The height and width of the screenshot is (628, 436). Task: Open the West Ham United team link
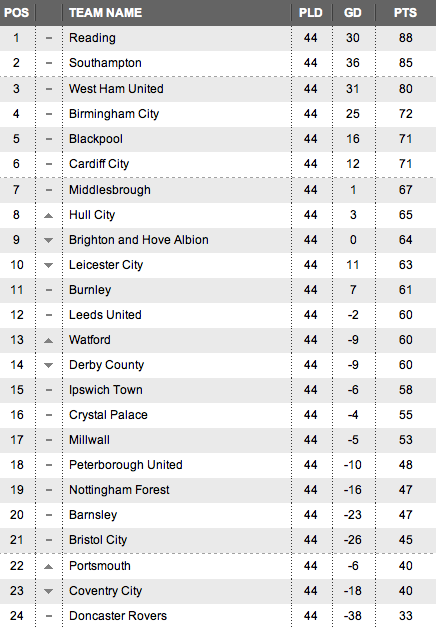pos(116,89)
